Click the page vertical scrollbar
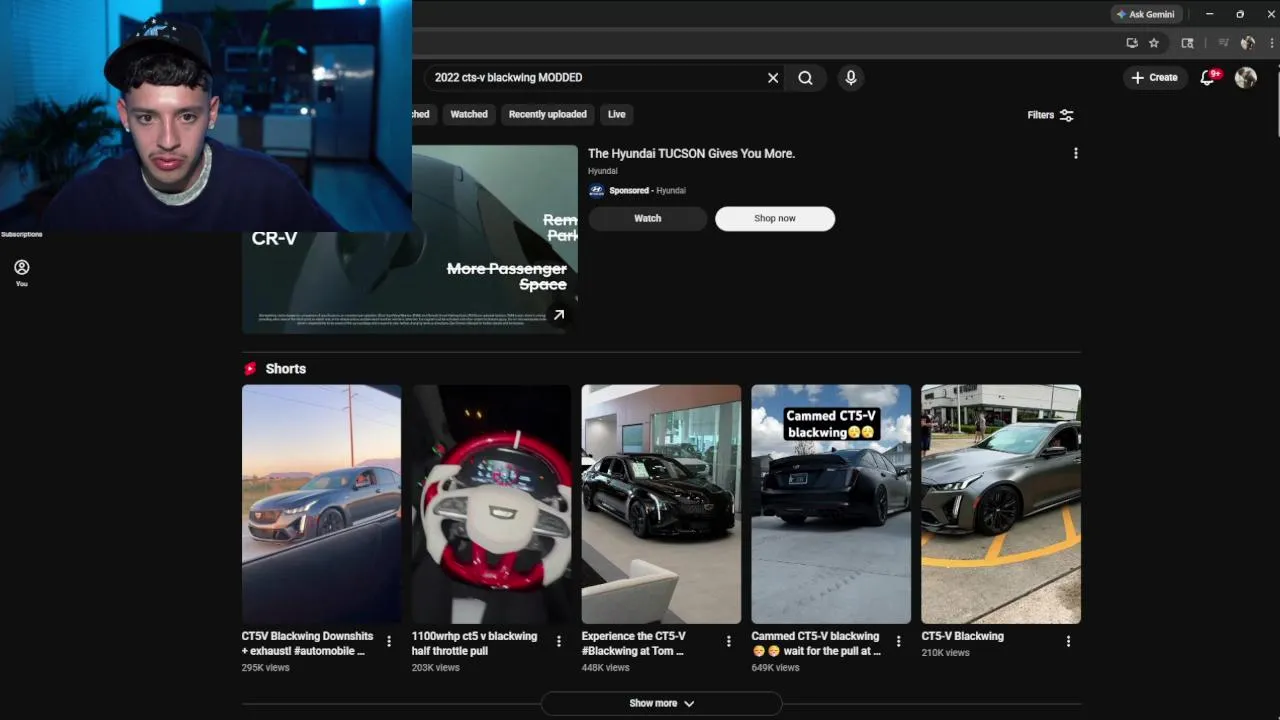Viewport: 1280px width, 720px height. click(1275, 100)
